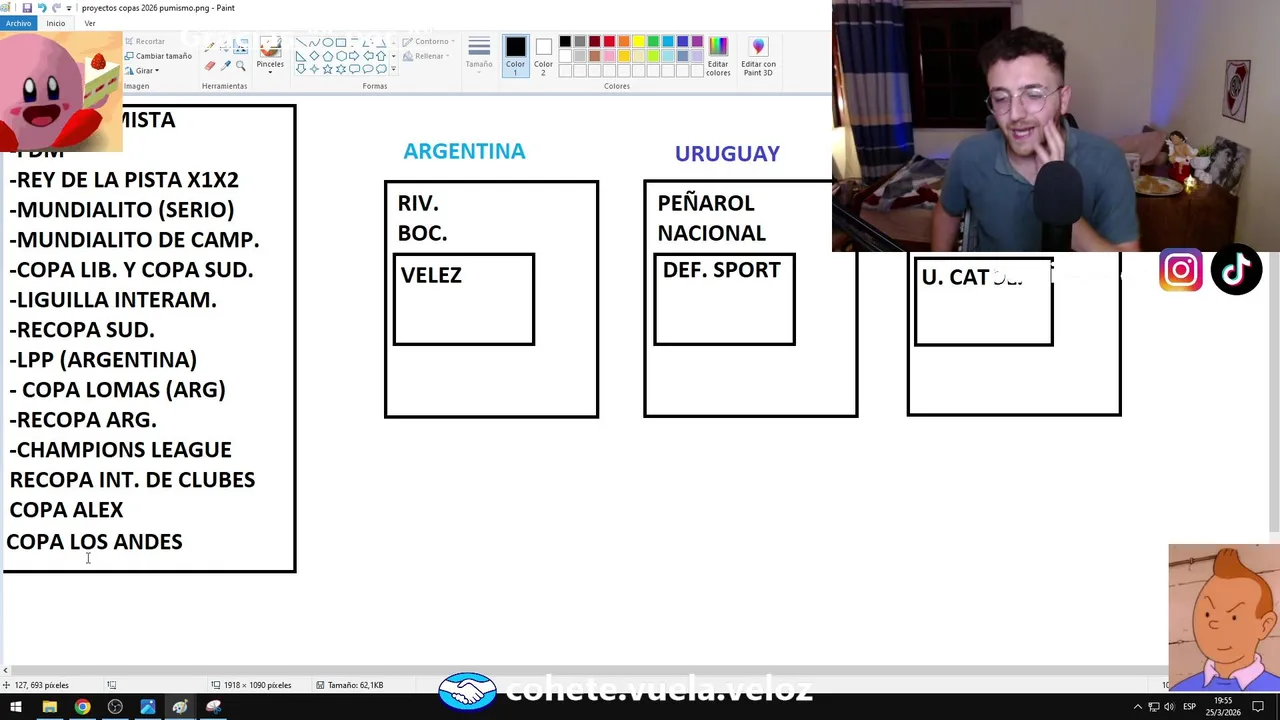1280x720 pixels.
Task: Click the Save icon in title bar
Action: point(27,8)
